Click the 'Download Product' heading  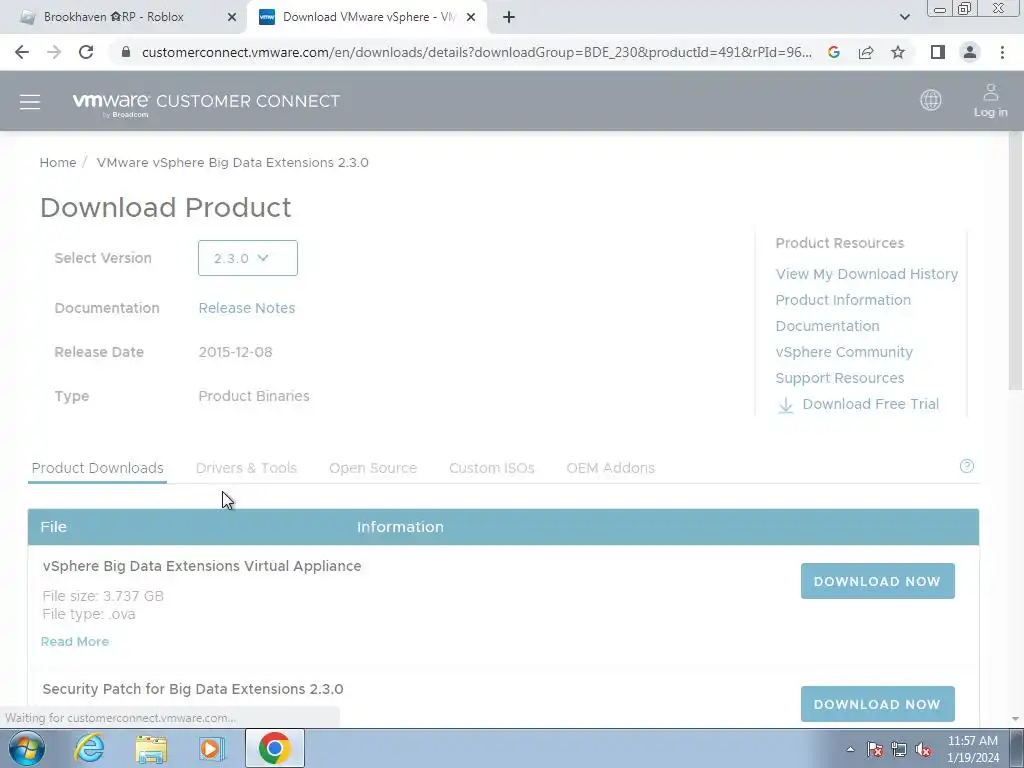coord(166,208)
